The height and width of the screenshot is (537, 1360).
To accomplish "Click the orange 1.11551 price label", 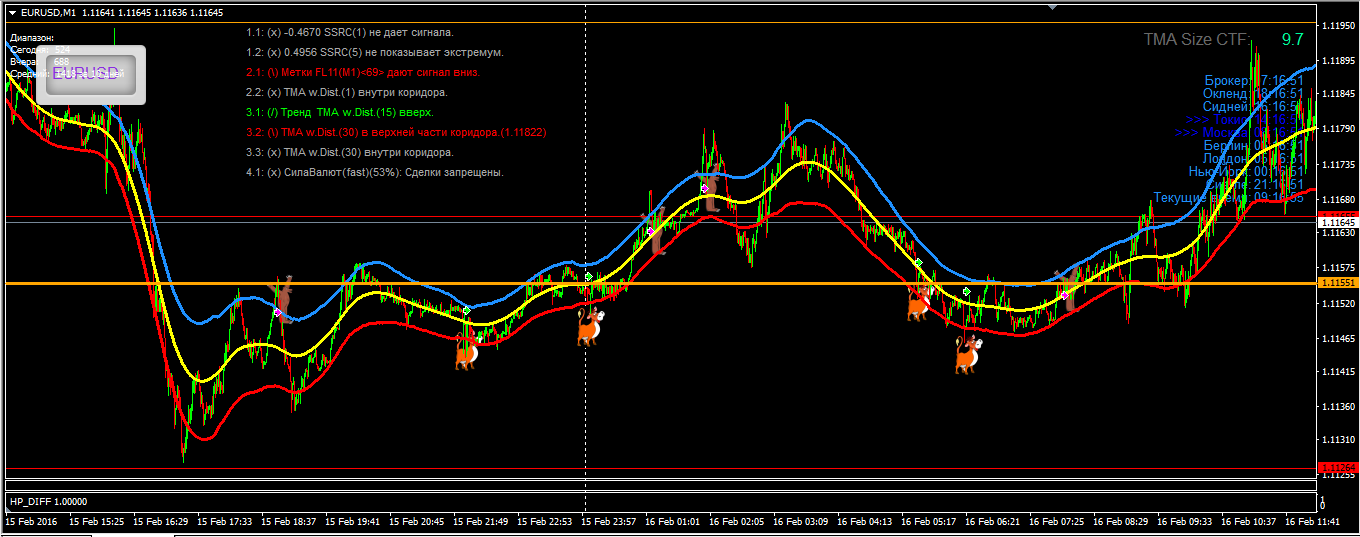I will point(1339,284).
